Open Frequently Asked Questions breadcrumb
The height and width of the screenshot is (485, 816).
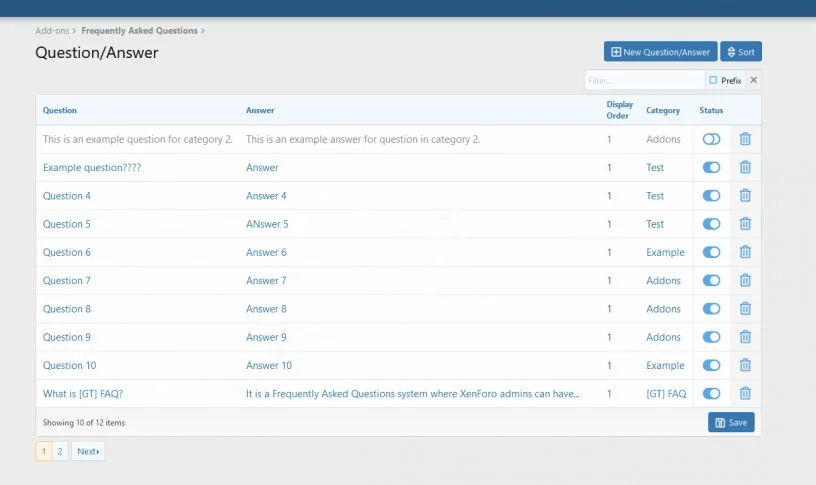coord(139,31)
